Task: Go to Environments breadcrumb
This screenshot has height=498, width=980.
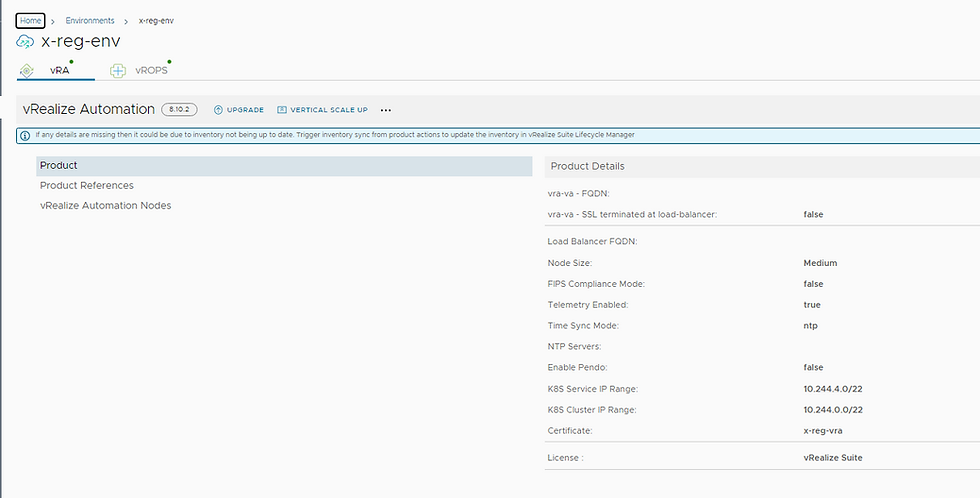Action: 90,21
